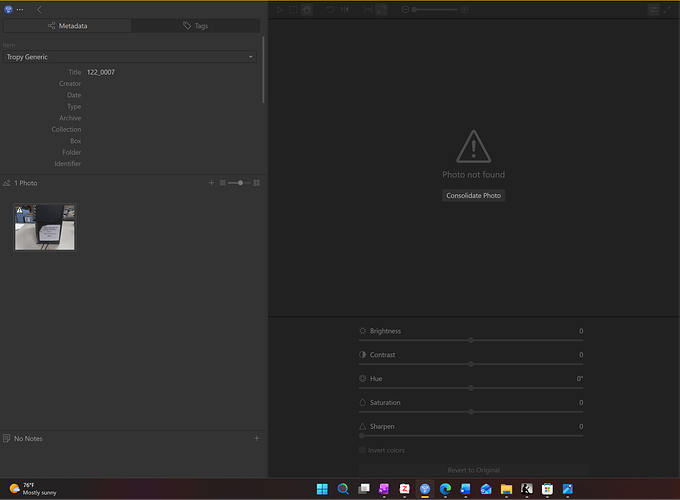Click the Type metadata field
The height and width of the screenshot is (500, 680).
[171, 107]
